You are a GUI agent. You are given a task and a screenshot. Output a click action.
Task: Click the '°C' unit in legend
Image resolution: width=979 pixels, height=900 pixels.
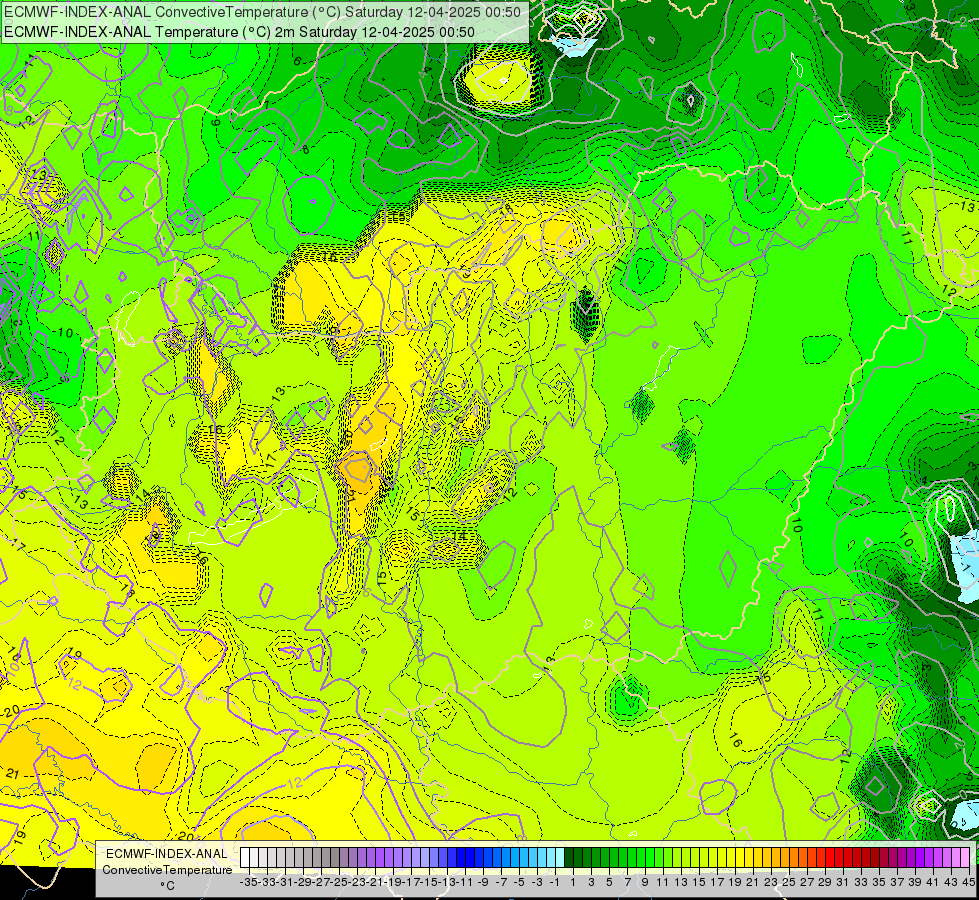point(167,885)
